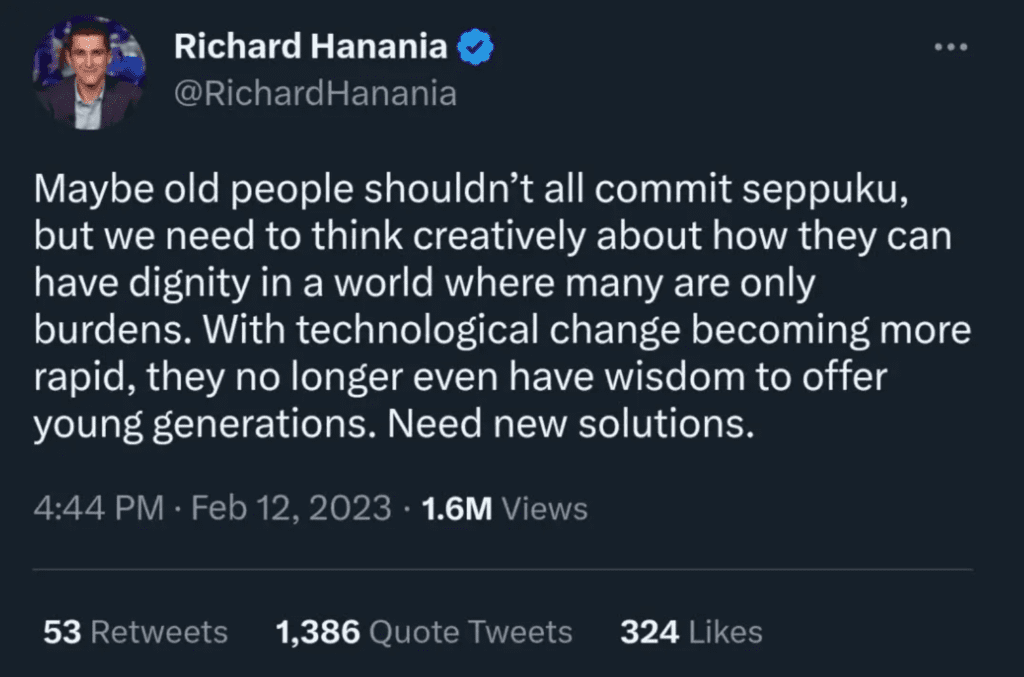Click the 4:44 PM timestamp
Image resolution: width=1024 pixels, height=677 pixels.
[98, 508]
